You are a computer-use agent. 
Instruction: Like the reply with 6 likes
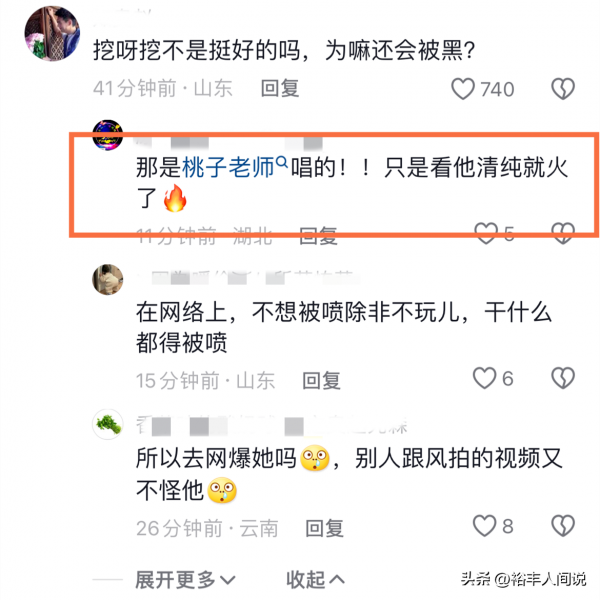[x=484, y=378]
